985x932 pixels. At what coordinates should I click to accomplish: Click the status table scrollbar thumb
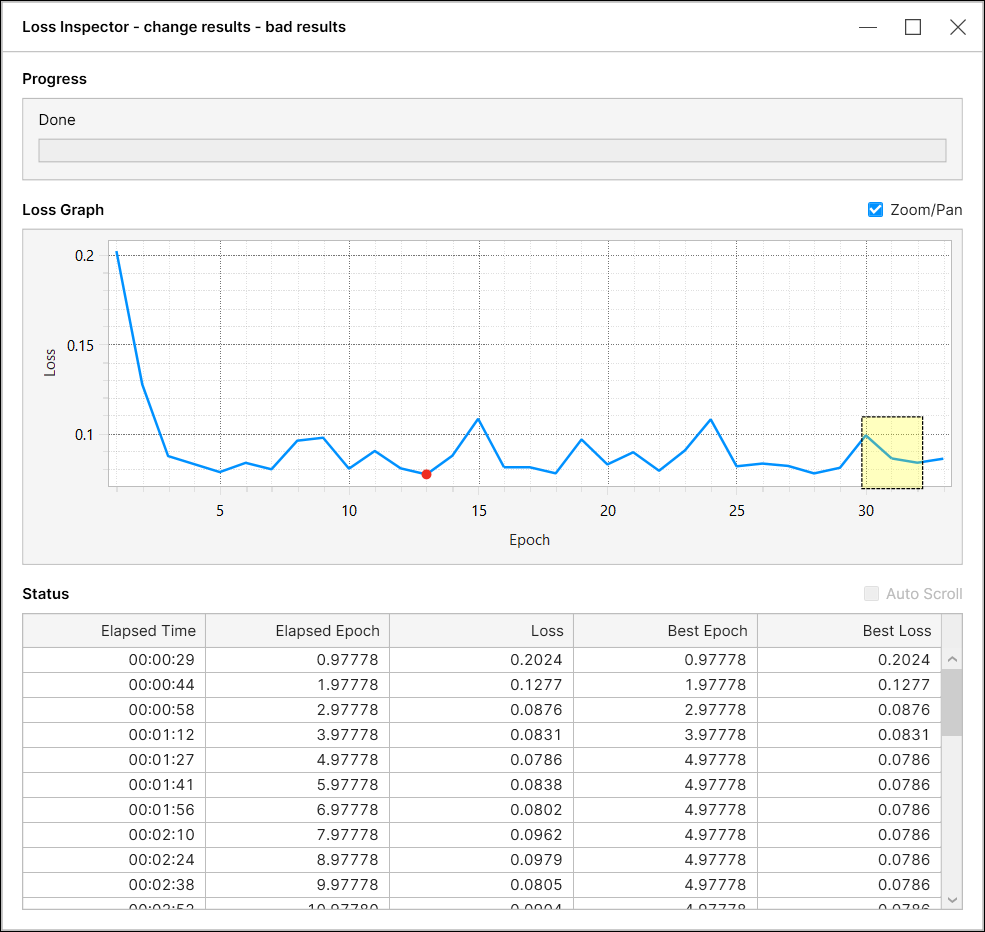[x=952, y=702]
